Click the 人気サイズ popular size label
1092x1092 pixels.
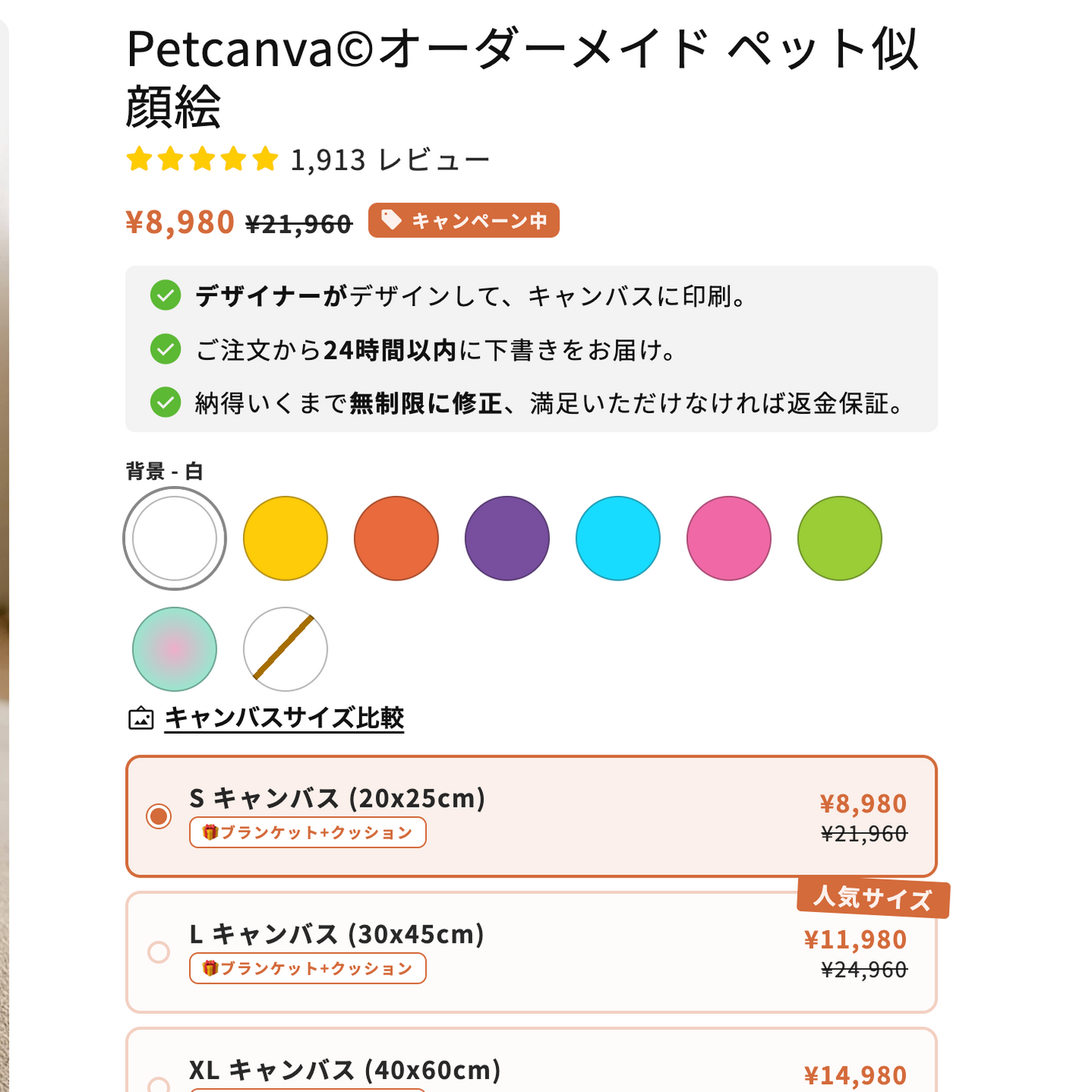[873, 897]
